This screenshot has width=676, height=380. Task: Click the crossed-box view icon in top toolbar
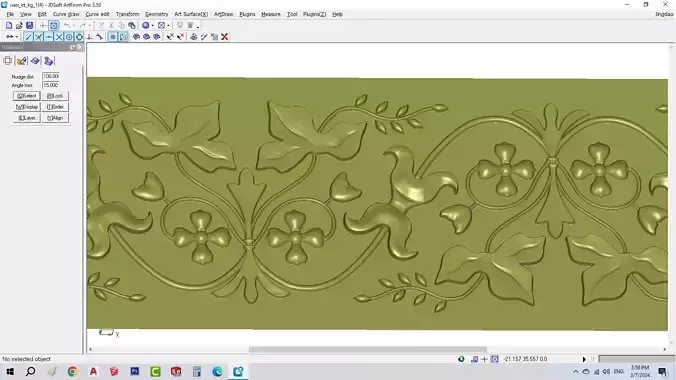161,25
